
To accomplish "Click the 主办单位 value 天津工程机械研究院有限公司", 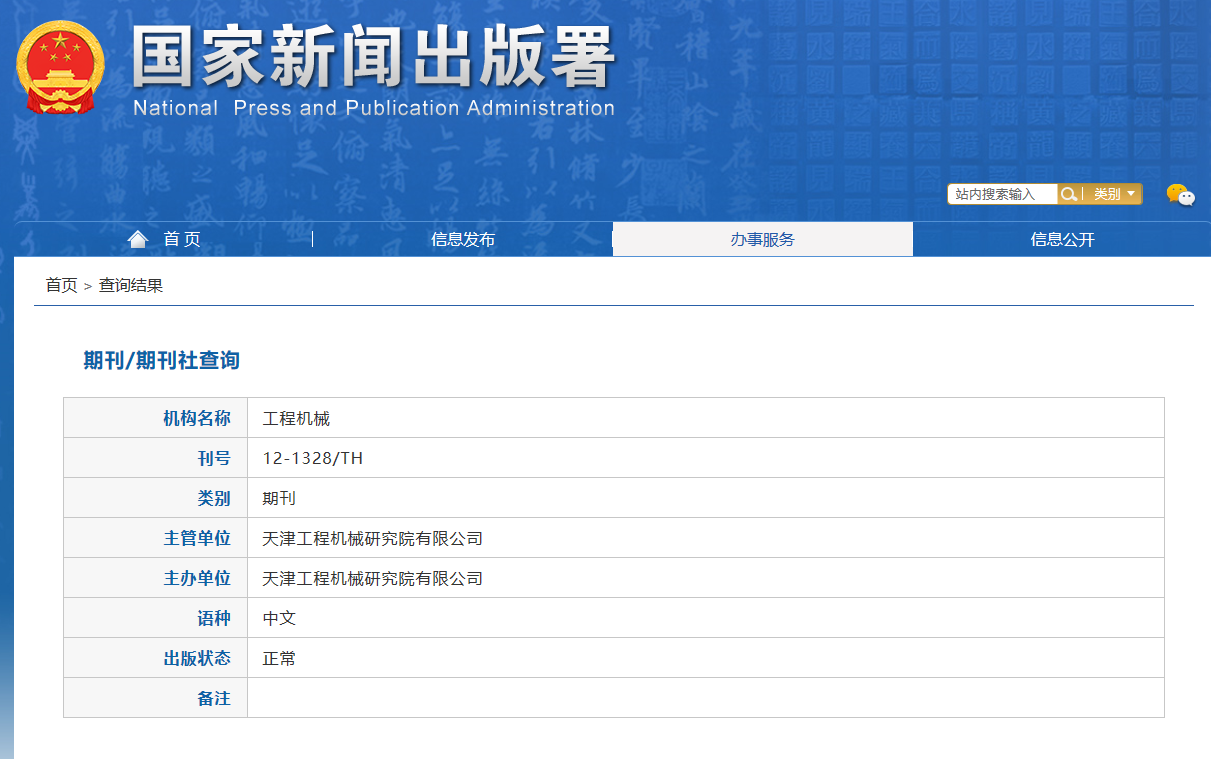I will point(372,578).
